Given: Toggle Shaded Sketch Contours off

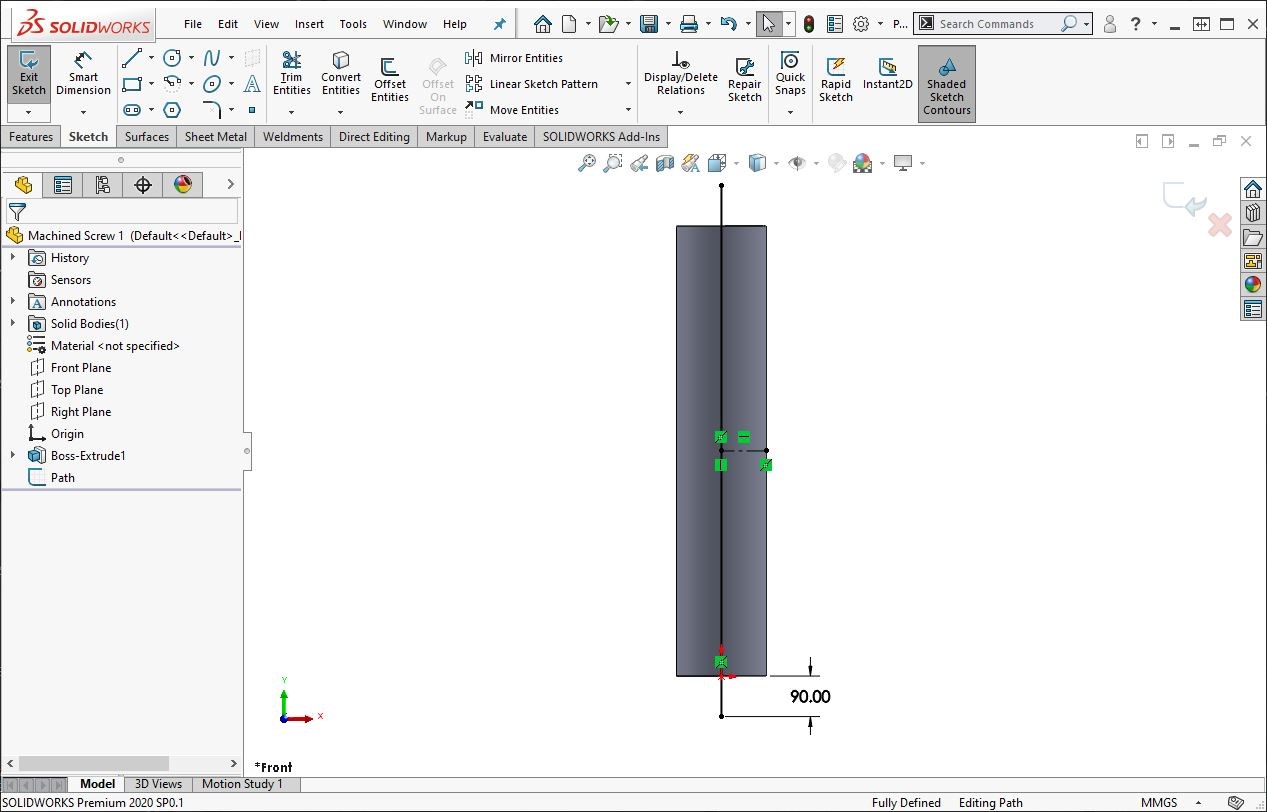Looking at the screenshot, I should (946, 84).
